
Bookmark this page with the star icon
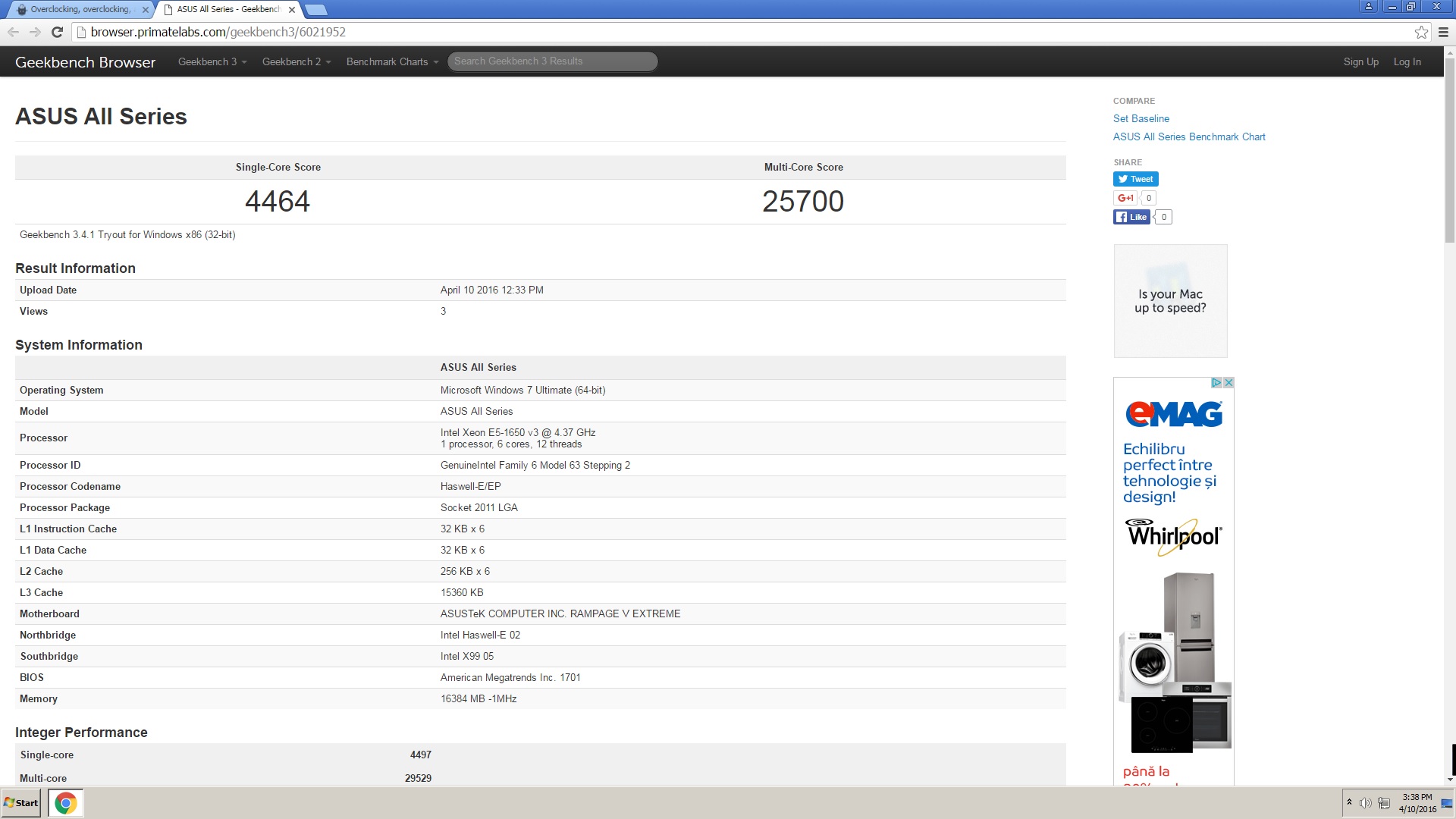[x=1421, y=32]
